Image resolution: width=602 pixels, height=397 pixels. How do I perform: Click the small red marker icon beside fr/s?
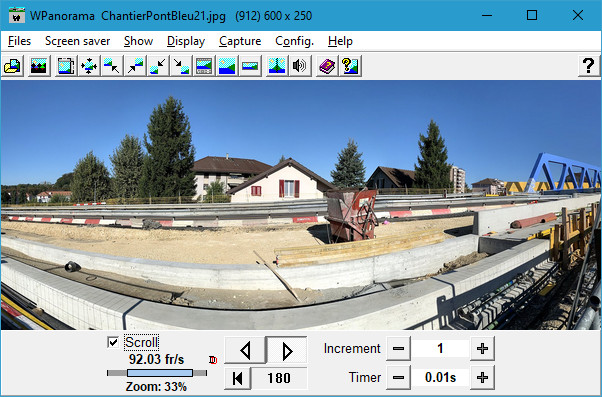213,360
